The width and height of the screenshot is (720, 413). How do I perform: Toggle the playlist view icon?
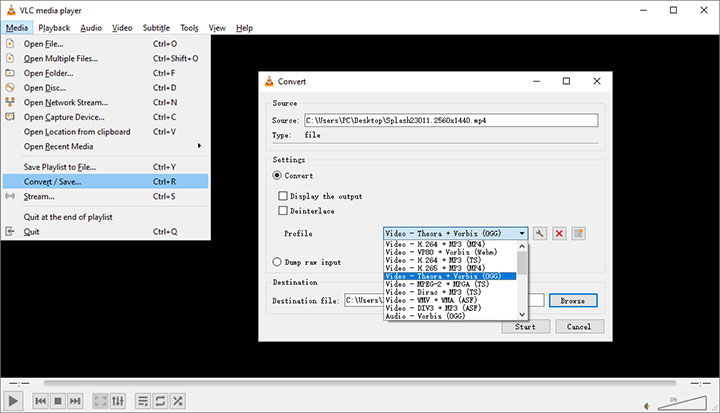[x=143, y=400]
